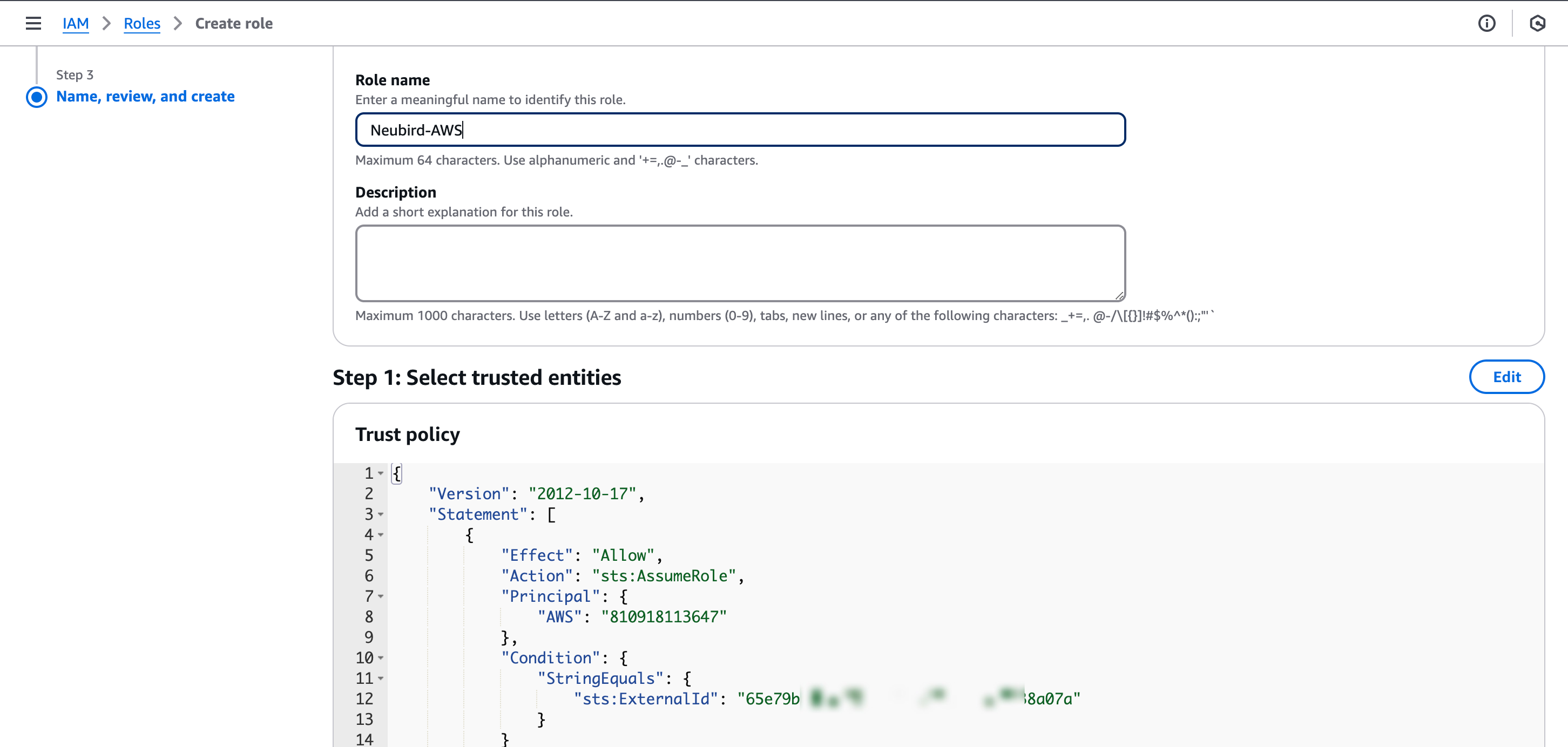1568x747 pixels.
Task: Fold the Condition block on line 10
Action: [x=381, y=658]
